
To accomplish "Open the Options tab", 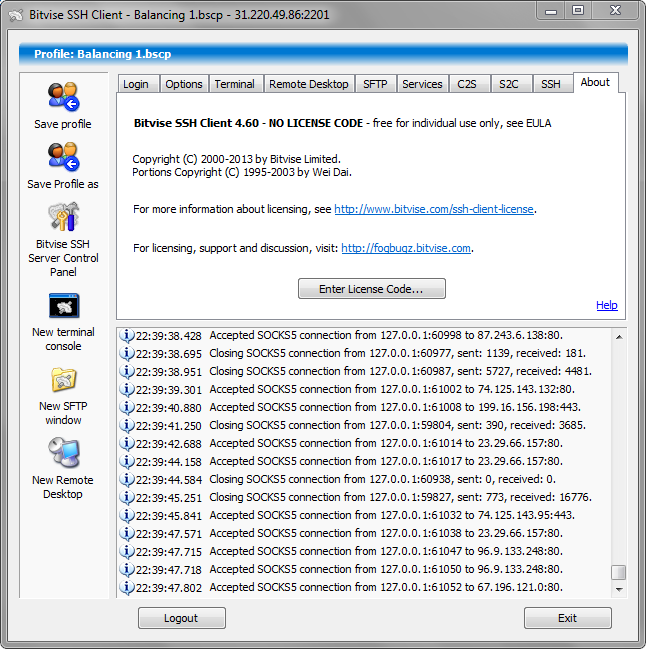I will [184, 84].
